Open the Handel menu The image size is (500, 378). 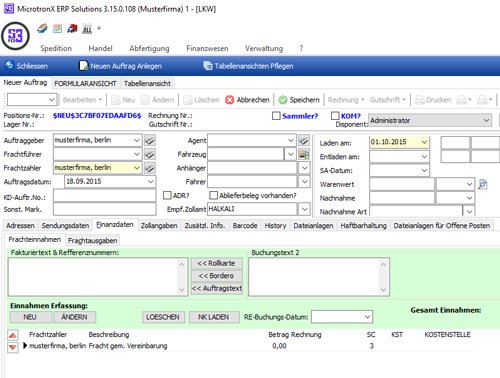click(x=100, y=48)
